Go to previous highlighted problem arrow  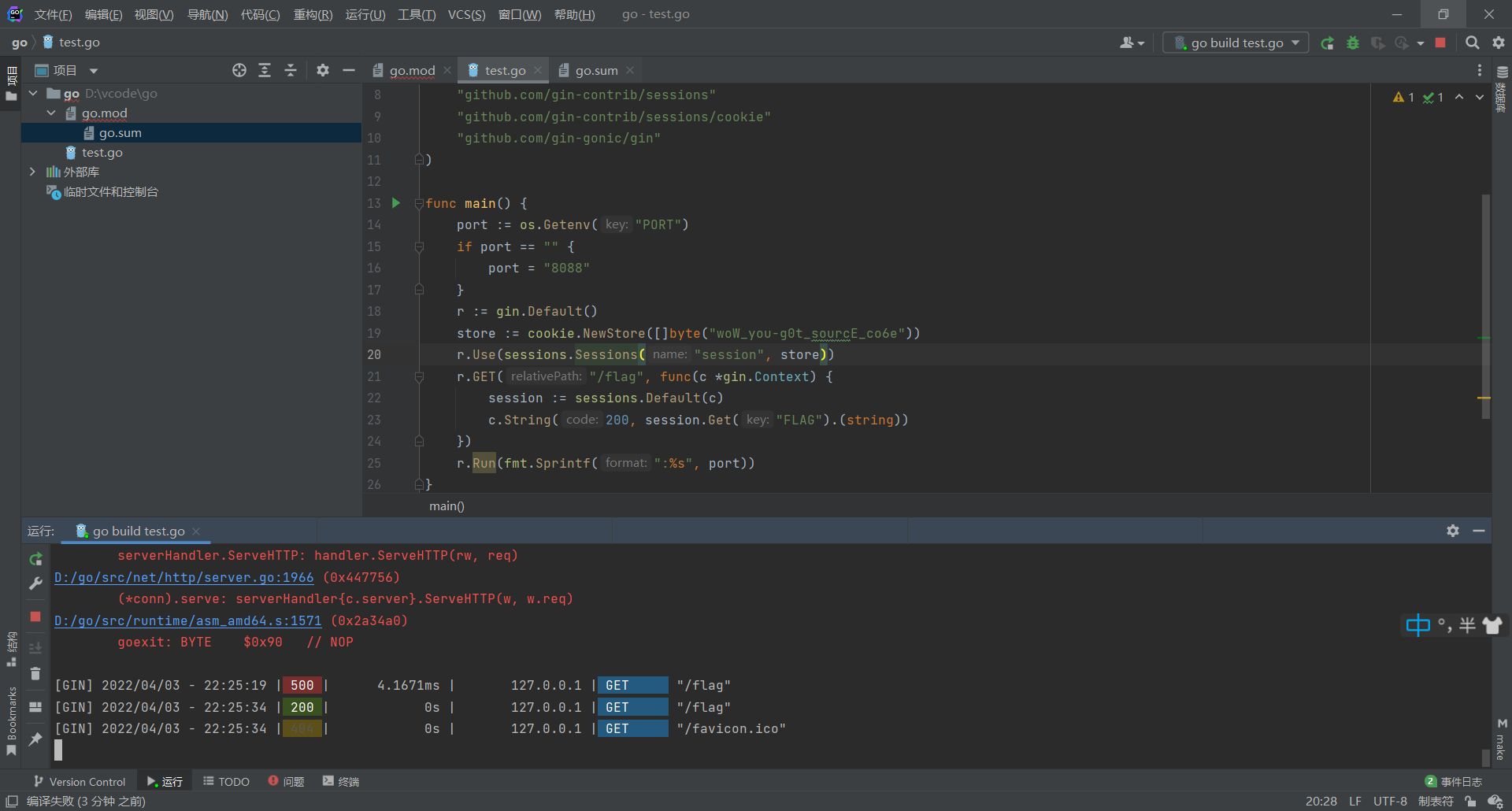[x=1459, y=97]
